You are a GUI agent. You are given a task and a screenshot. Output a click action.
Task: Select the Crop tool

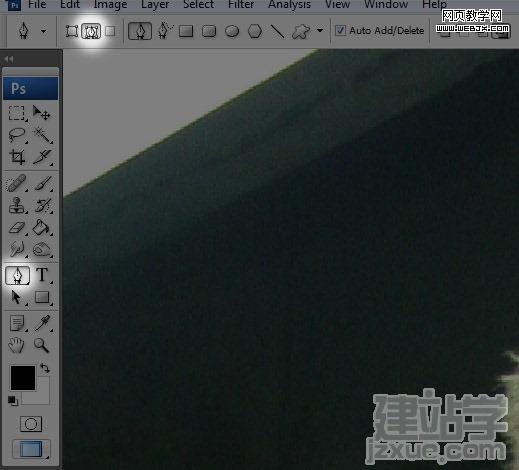(x=17, y=157)
